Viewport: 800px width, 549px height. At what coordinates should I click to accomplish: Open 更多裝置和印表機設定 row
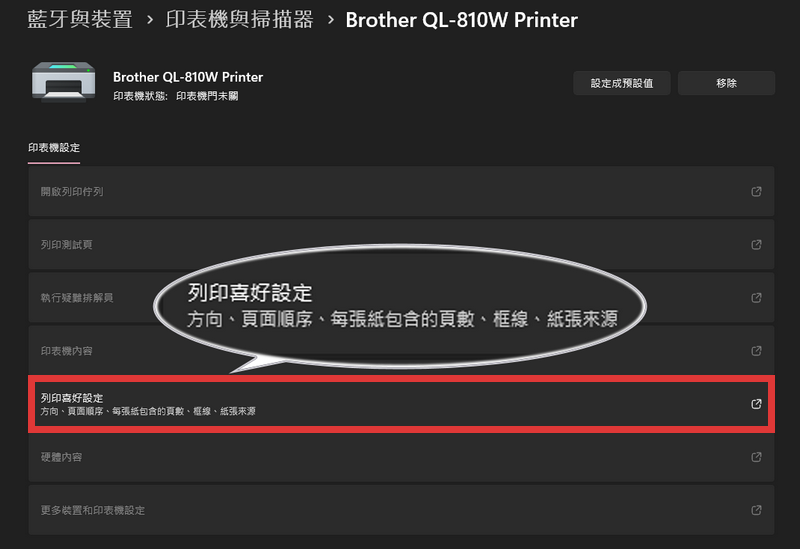[401, 510]
